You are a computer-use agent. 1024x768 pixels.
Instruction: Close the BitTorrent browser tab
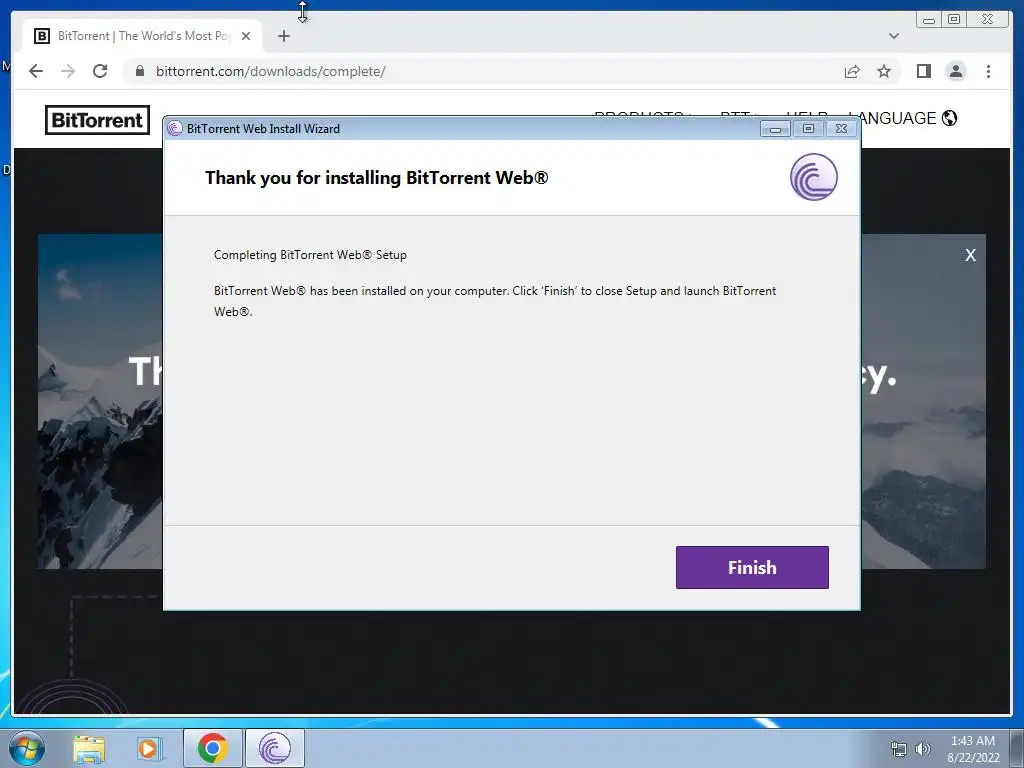(x=246, y=36)
